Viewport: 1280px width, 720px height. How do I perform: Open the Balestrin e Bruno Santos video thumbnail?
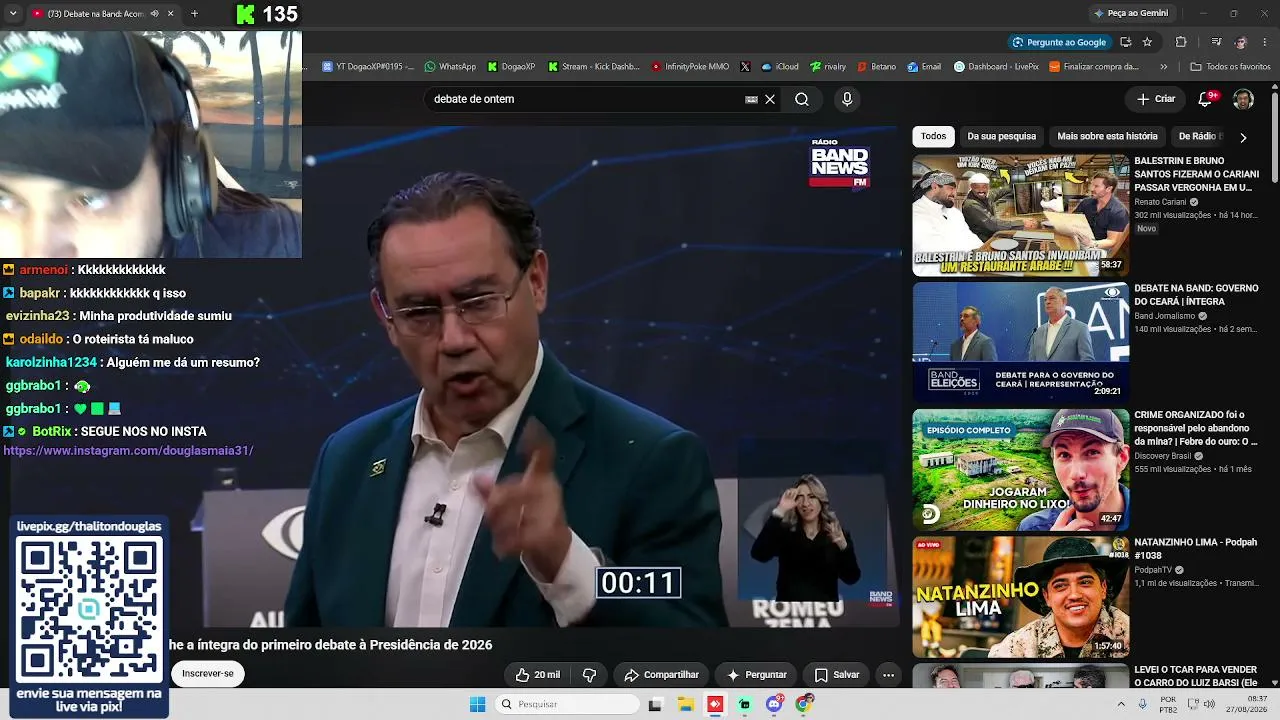tap(1020, 216)
